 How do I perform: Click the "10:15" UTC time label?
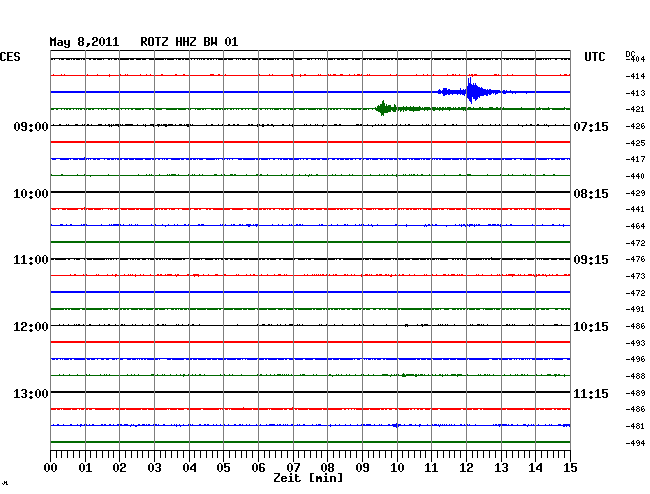click(591, 327)
